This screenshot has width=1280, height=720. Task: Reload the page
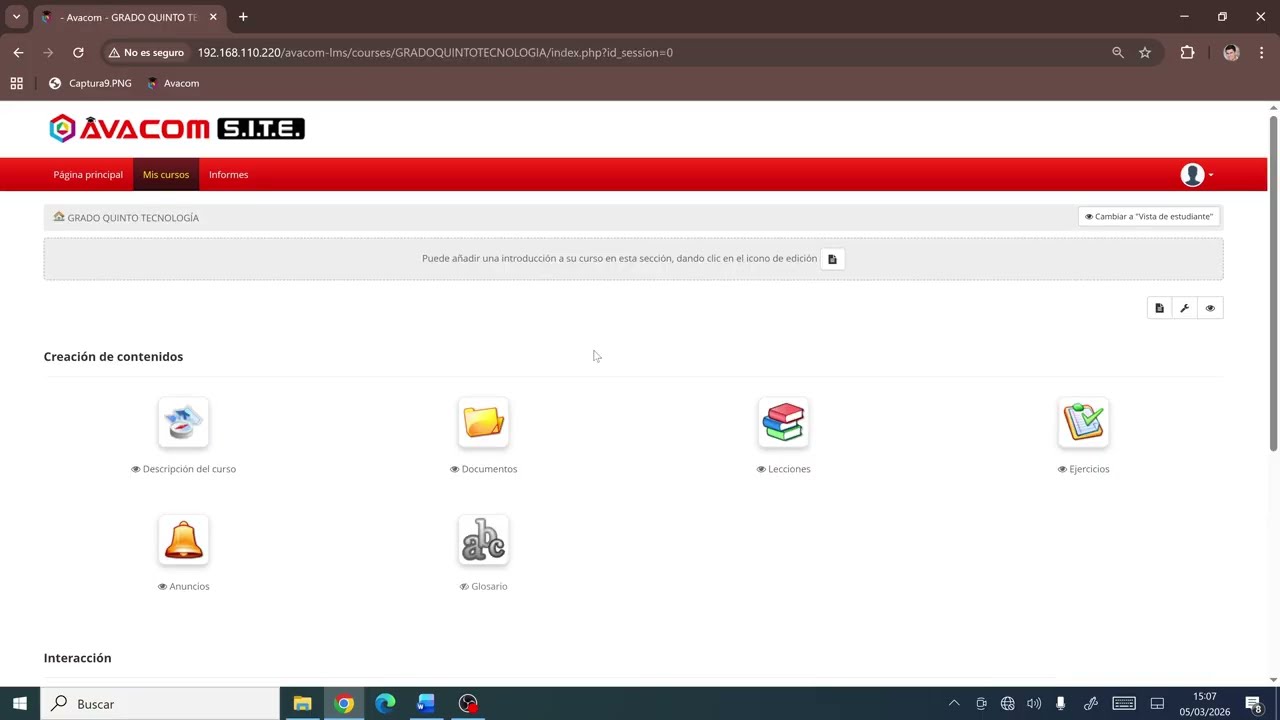[x=78, y=52]
